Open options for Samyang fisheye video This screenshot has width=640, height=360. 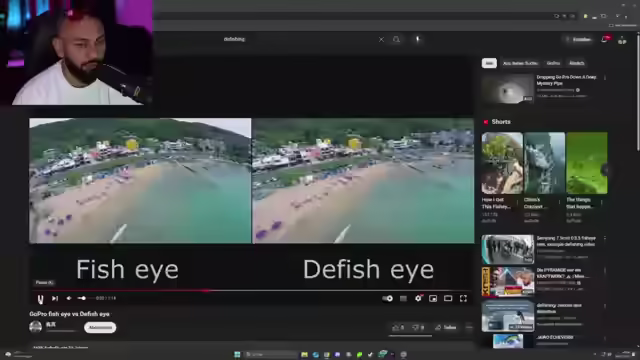tap(605, 238)
